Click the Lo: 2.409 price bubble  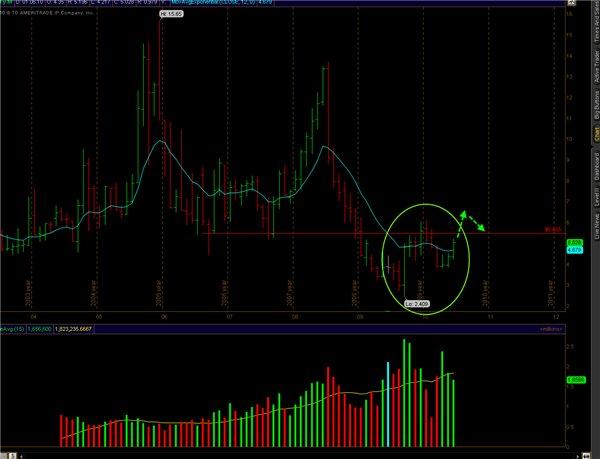(417, 304)
